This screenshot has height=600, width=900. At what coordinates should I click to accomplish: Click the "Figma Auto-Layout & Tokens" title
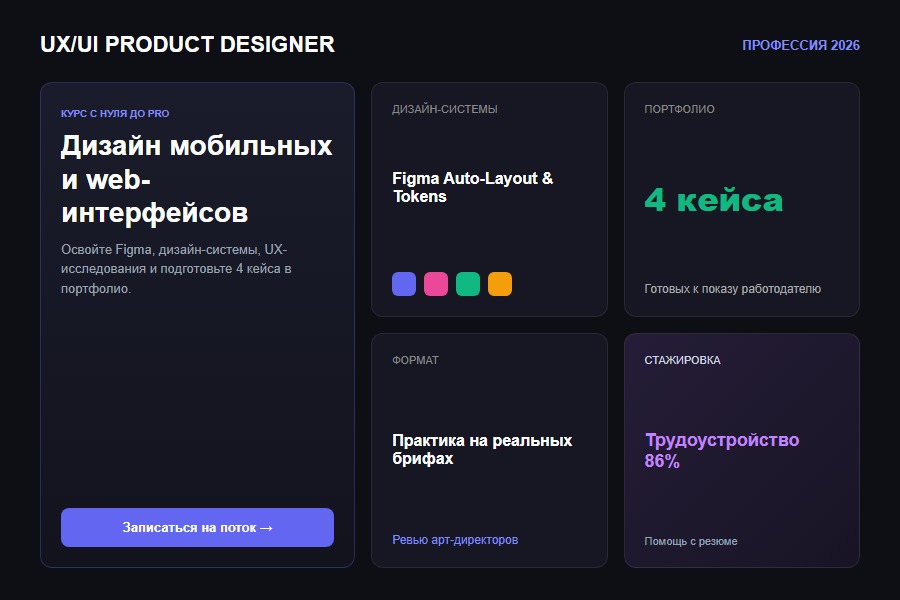click(x=472, y=187)
